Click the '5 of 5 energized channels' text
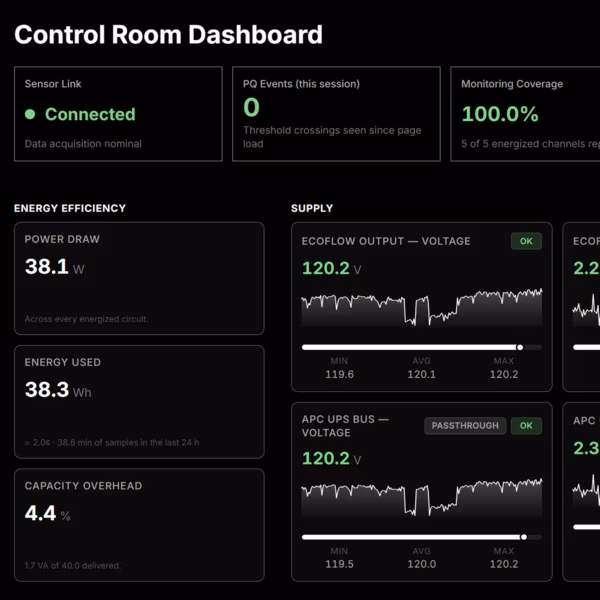The image size is (600, 600). point(530,144)
